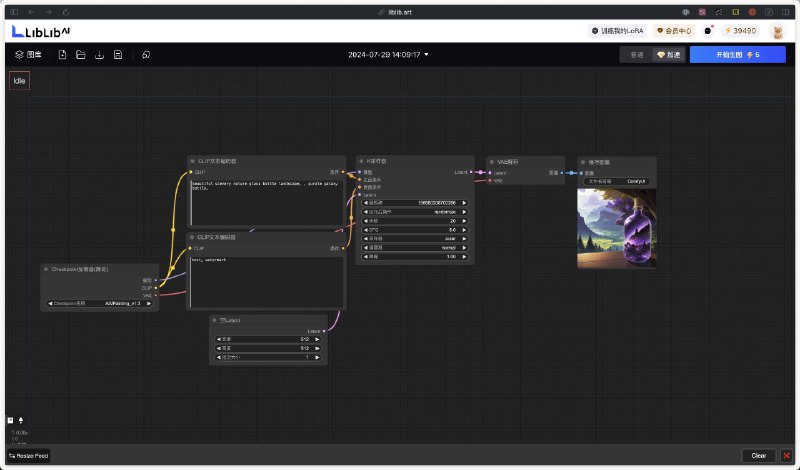
Task: Click the pin icon at bottom-left canvas
Action: tap(21, 420)
